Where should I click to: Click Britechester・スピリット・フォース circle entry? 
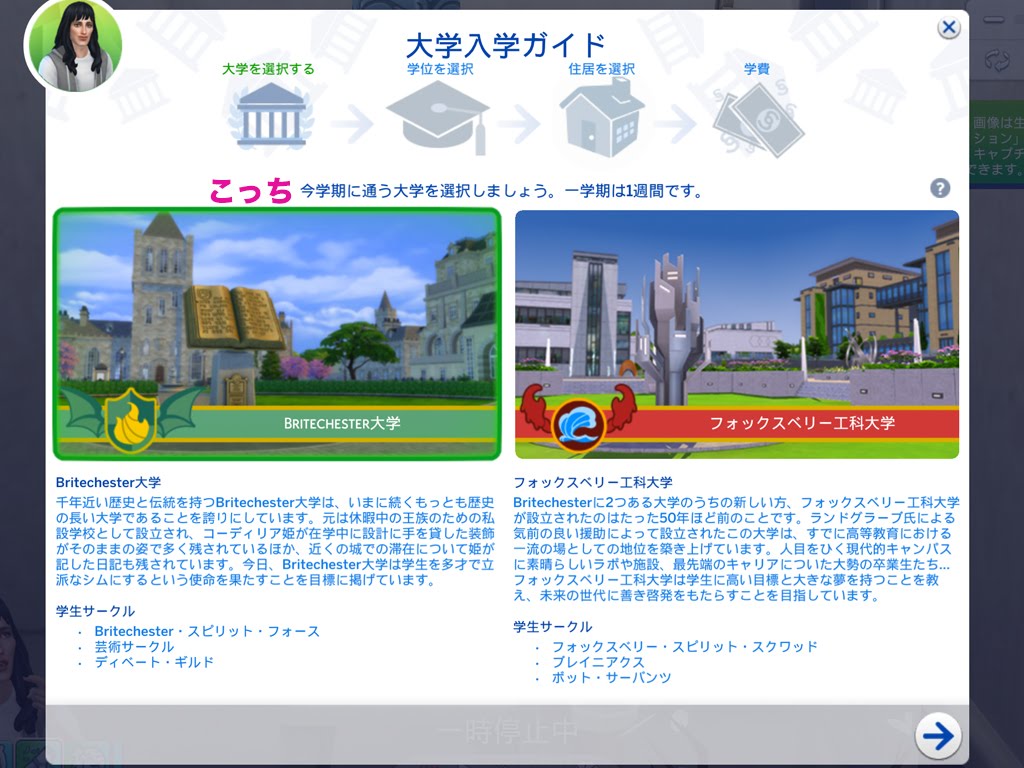[x=207, y=632]
